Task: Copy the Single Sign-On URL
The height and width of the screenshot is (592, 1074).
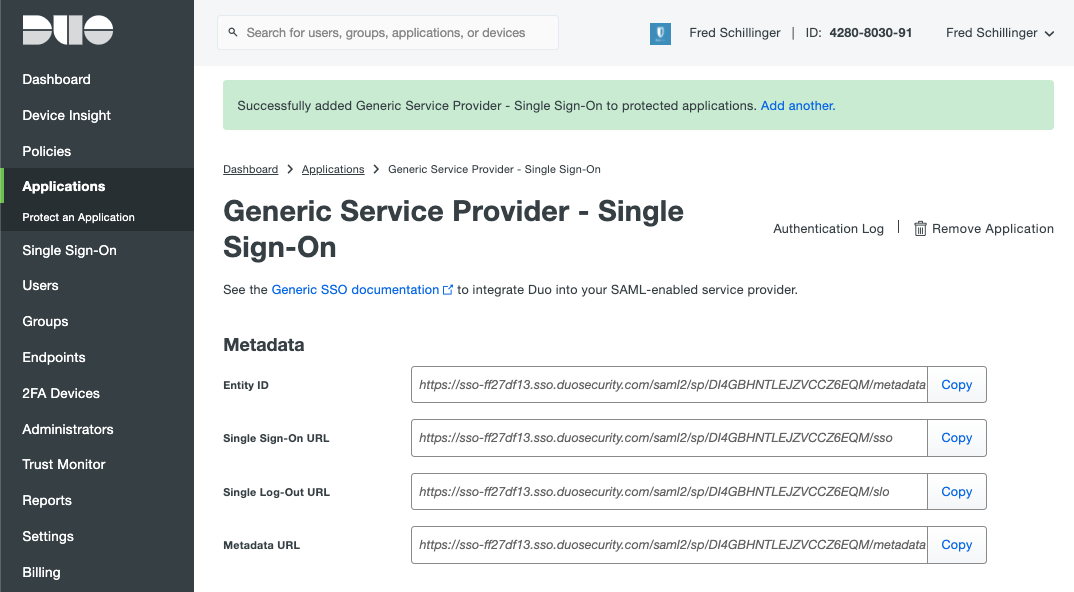Action: (956, 438)
